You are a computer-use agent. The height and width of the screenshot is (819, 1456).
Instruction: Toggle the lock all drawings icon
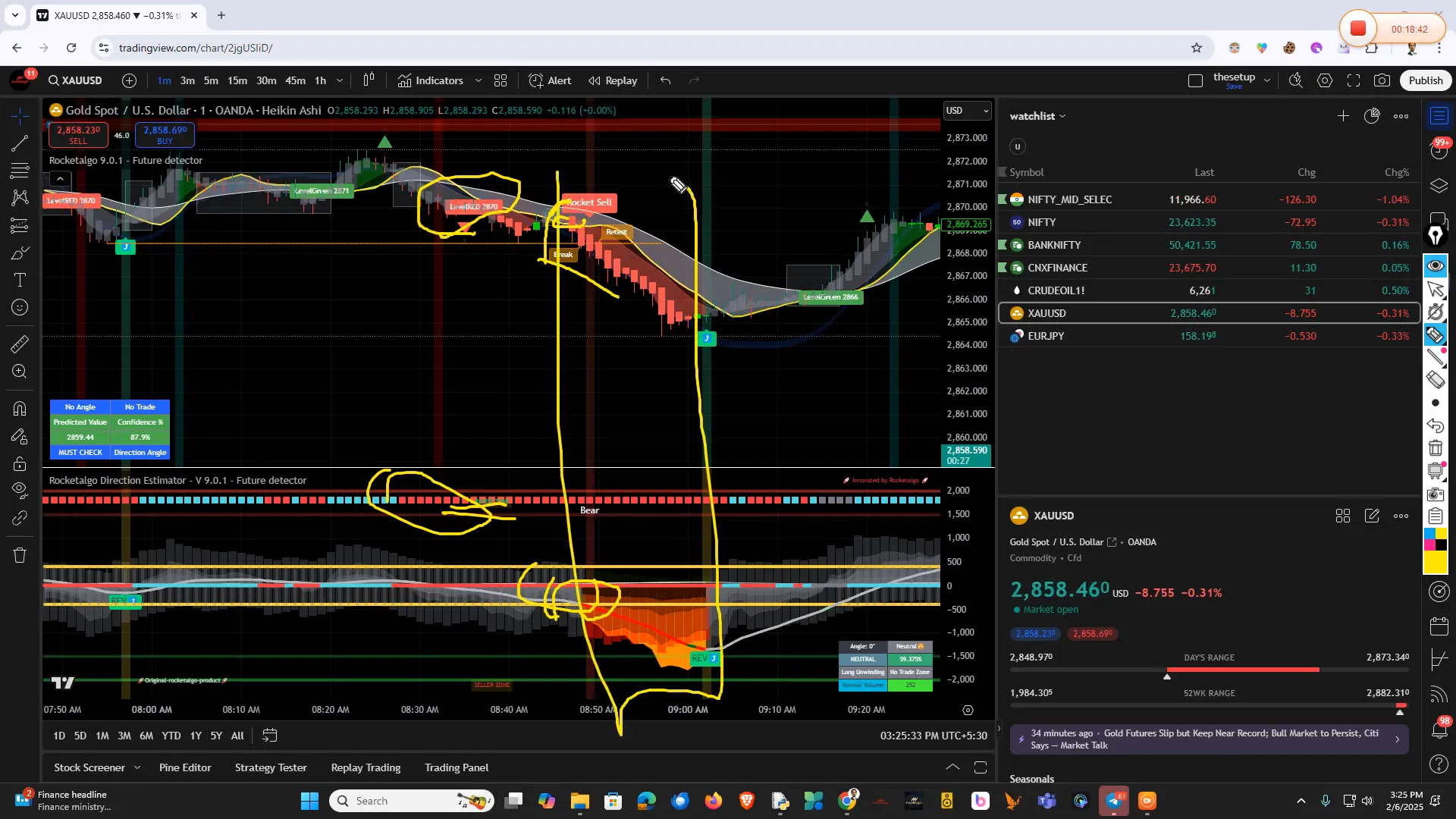(x=19, y=464)
